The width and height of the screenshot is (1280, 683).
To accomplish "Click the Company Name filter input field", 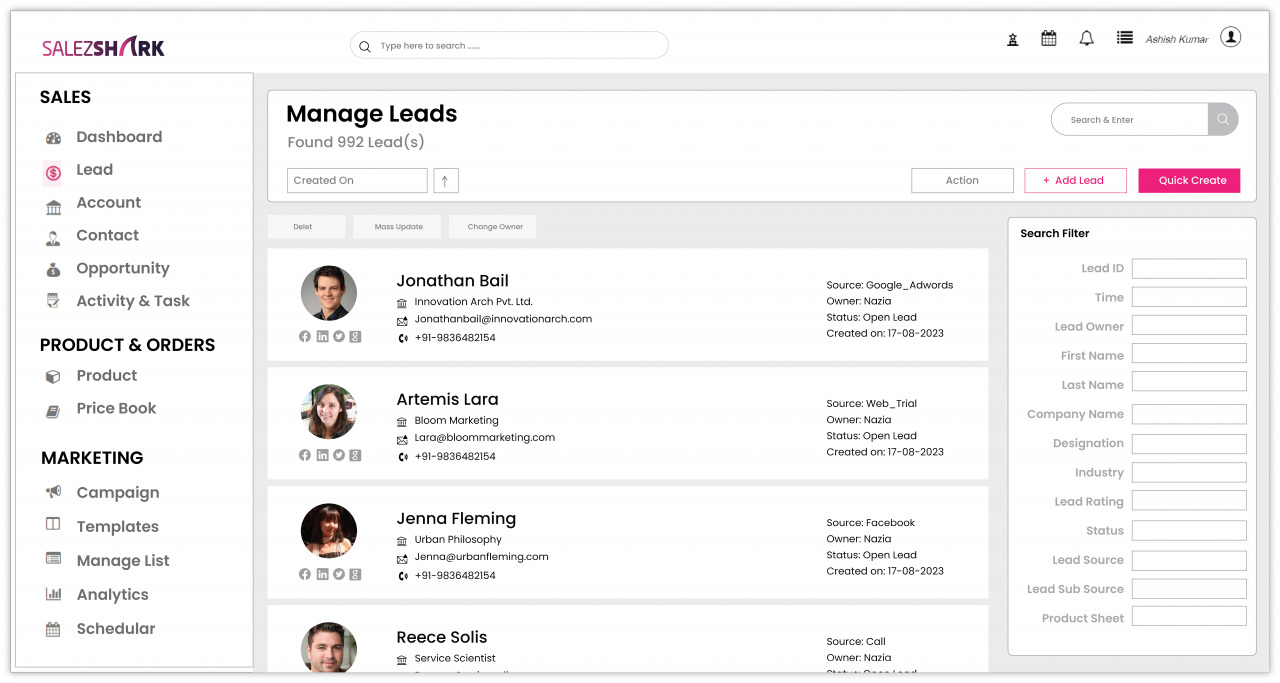I will (1189, 413).
